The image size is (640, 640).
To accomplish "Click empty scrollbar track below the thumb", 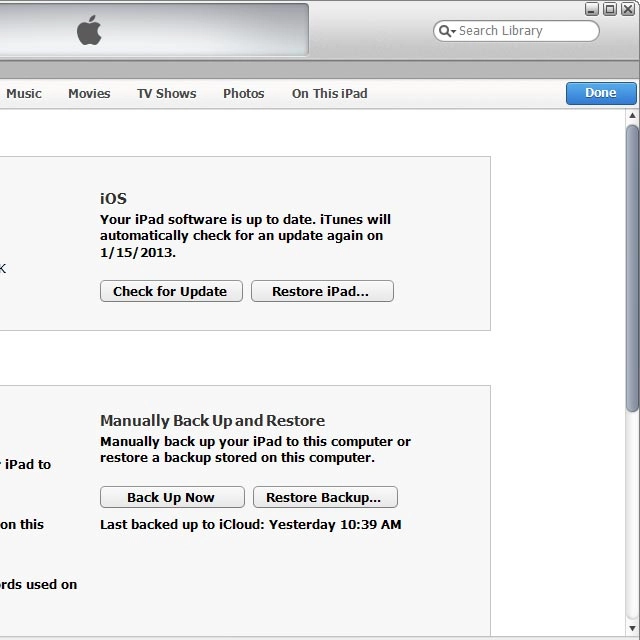I will (x=632, y=520).
